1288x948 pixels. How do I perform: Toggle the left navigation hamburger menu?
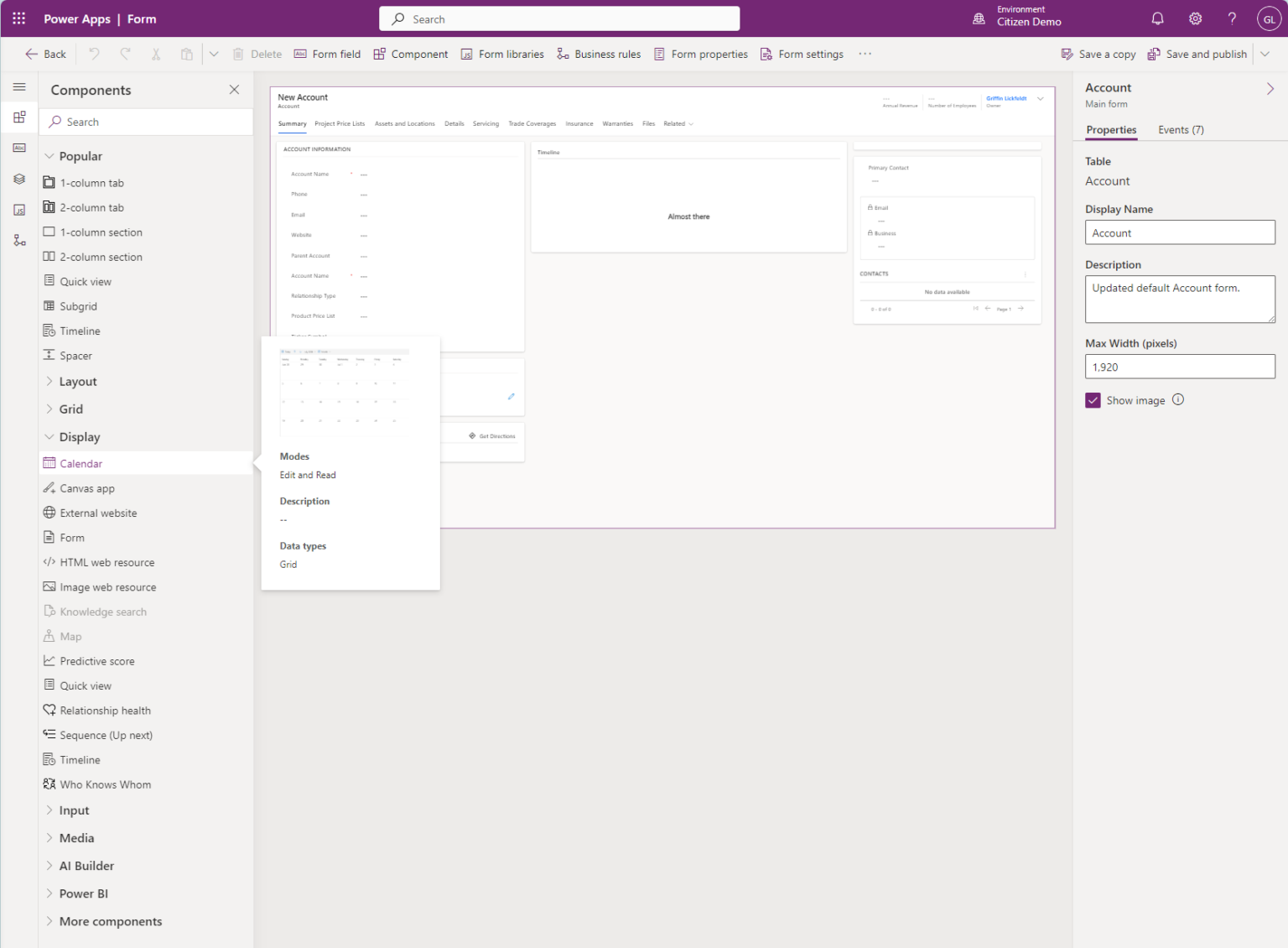(19, 86)
